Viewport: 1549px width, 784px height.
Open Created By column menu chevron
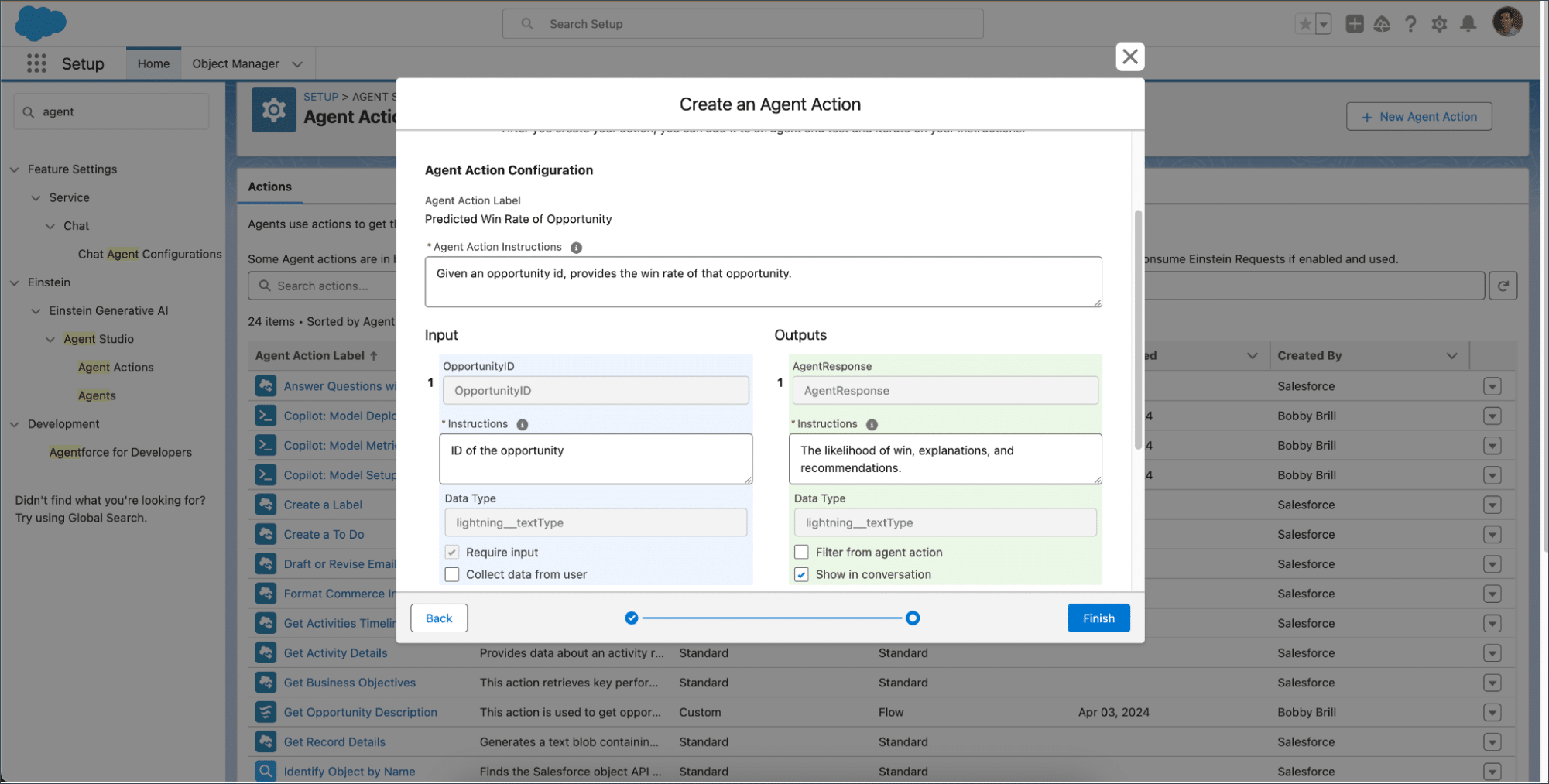1451,356
